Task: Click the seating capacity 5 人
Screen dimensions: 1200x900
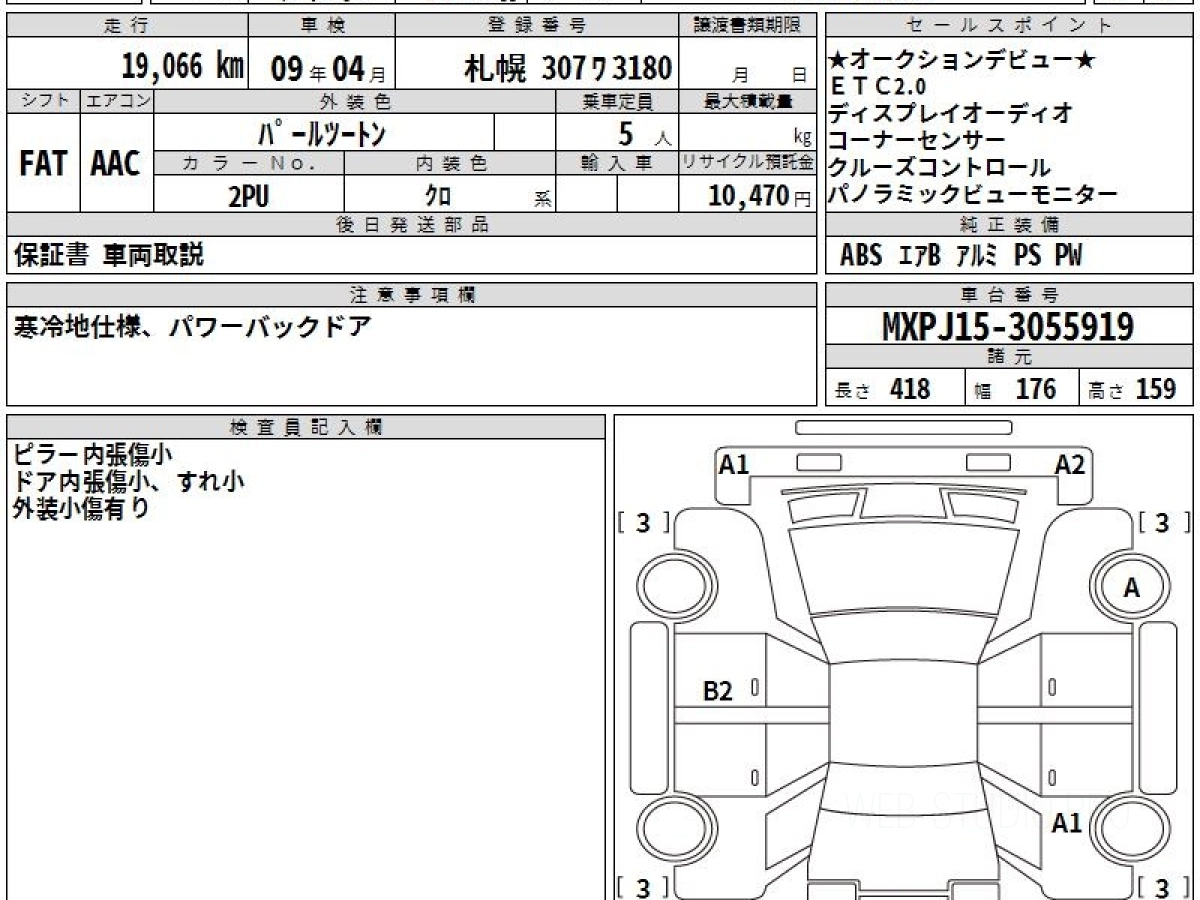Action: pos(645,133)
